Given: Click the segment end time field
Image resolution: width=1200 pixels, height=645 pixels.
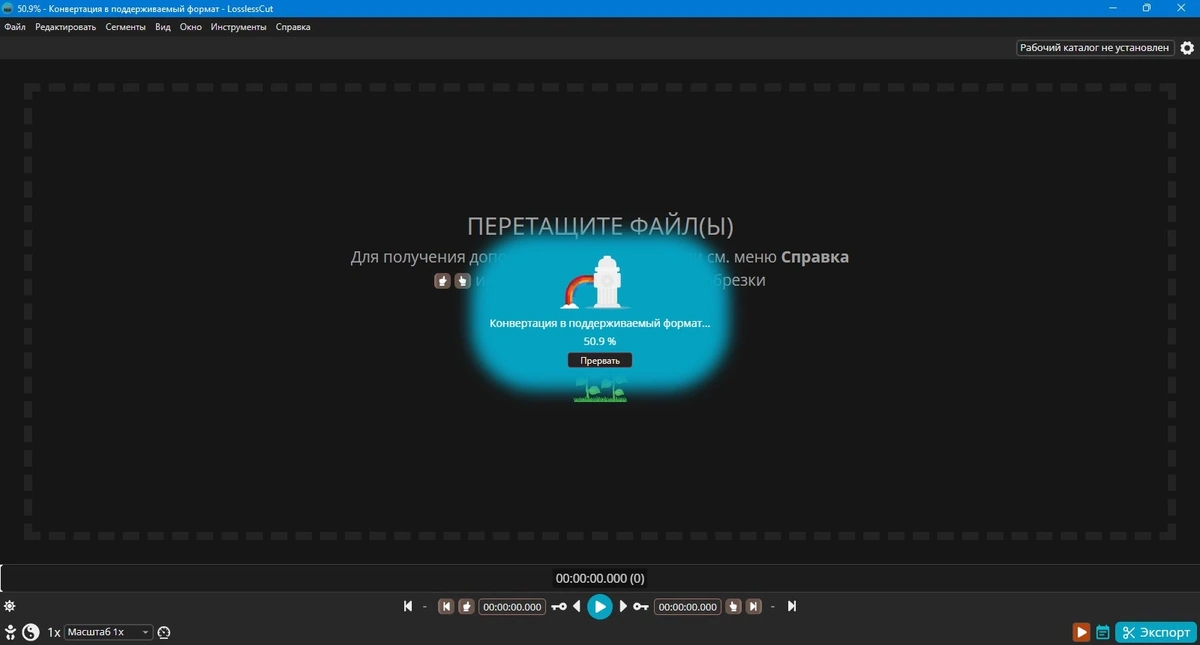Looking at the screenshot, I should tap(688, 606).
